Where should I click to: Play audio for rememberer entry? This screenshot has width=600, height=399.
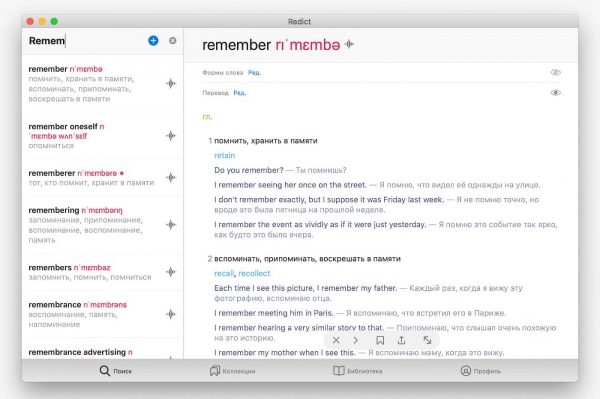click(171, 177)
